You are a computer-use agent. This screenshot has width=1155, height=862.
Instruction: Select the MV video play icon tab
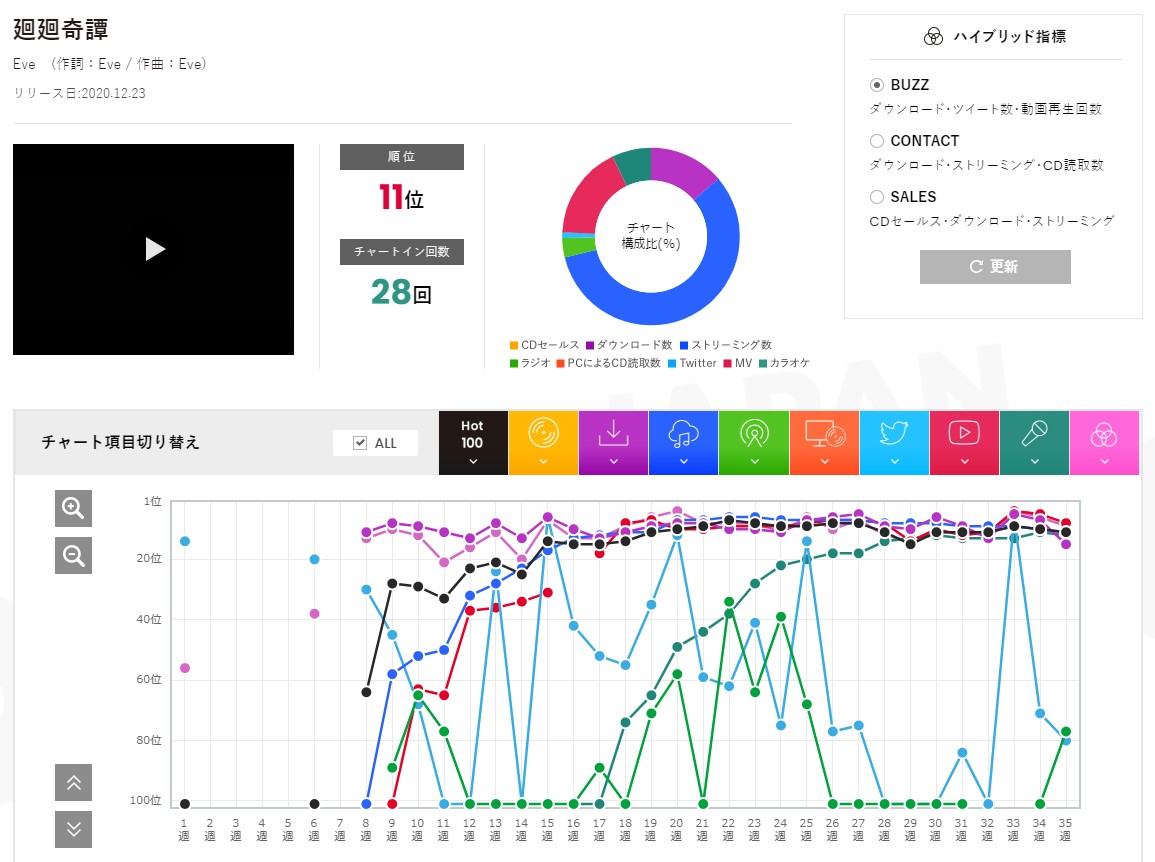[x=964, y=443]
